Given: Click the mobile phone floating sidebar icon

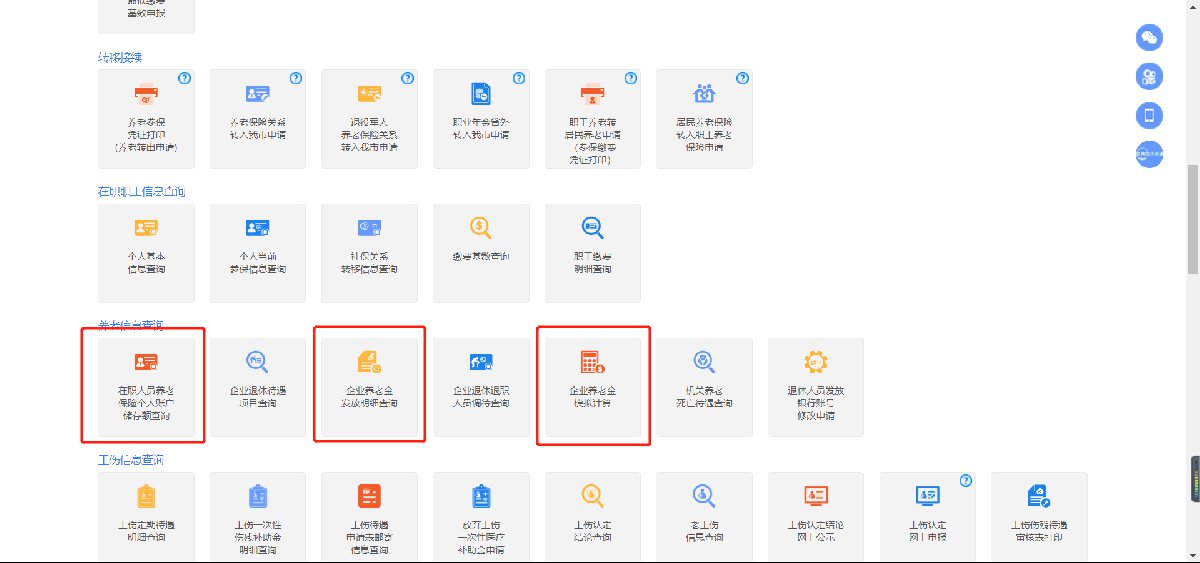Looking at the screenshot, I should [x=1150, y=115].
